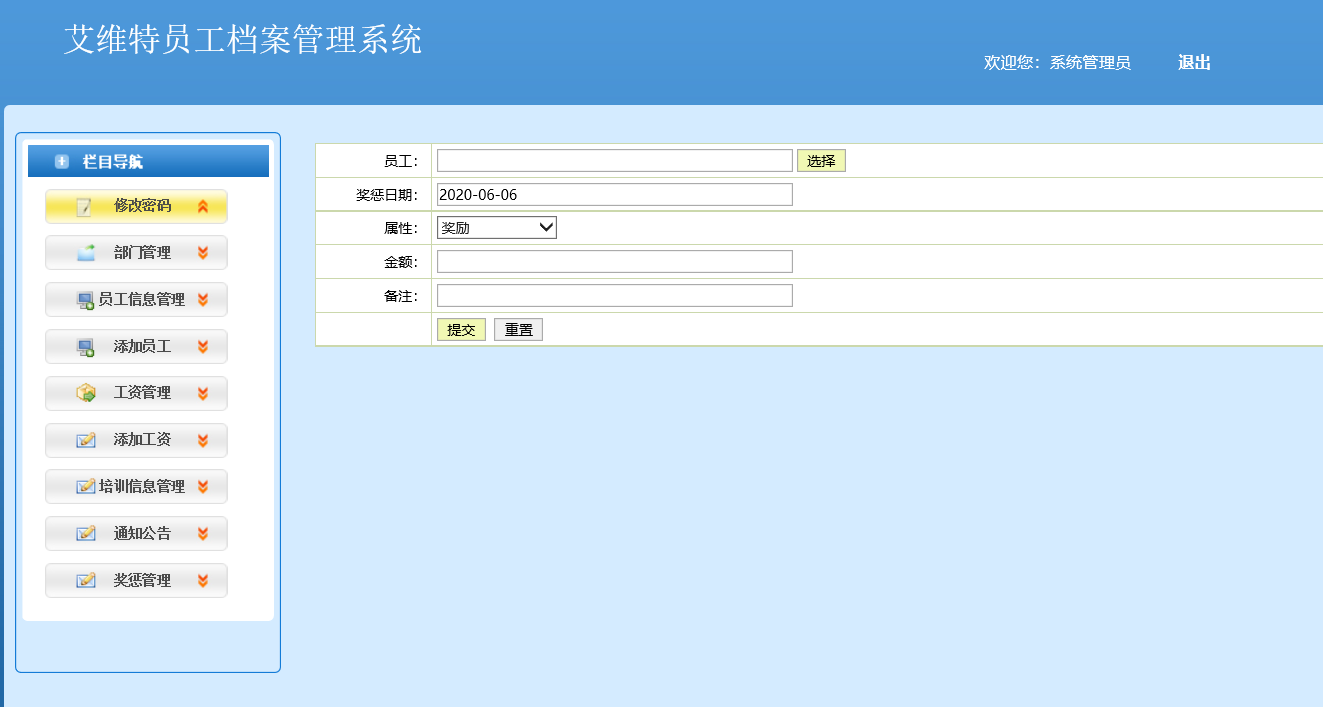Expand the 添加员工 chevron arrows

coord(203,347)
